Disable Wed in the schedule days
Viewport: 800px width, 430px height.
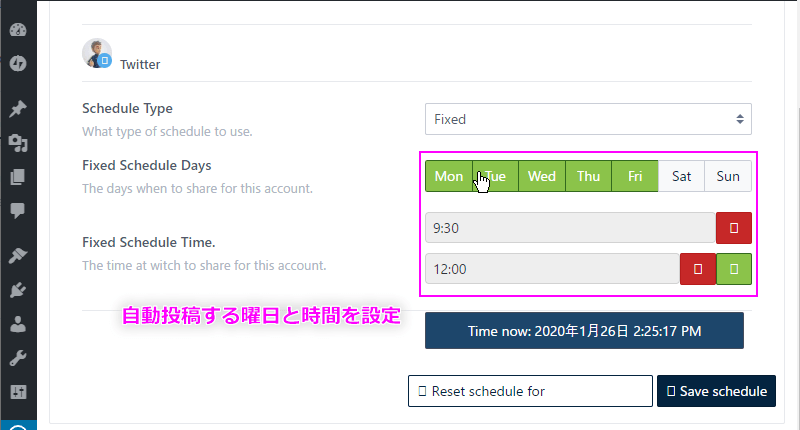541,176
